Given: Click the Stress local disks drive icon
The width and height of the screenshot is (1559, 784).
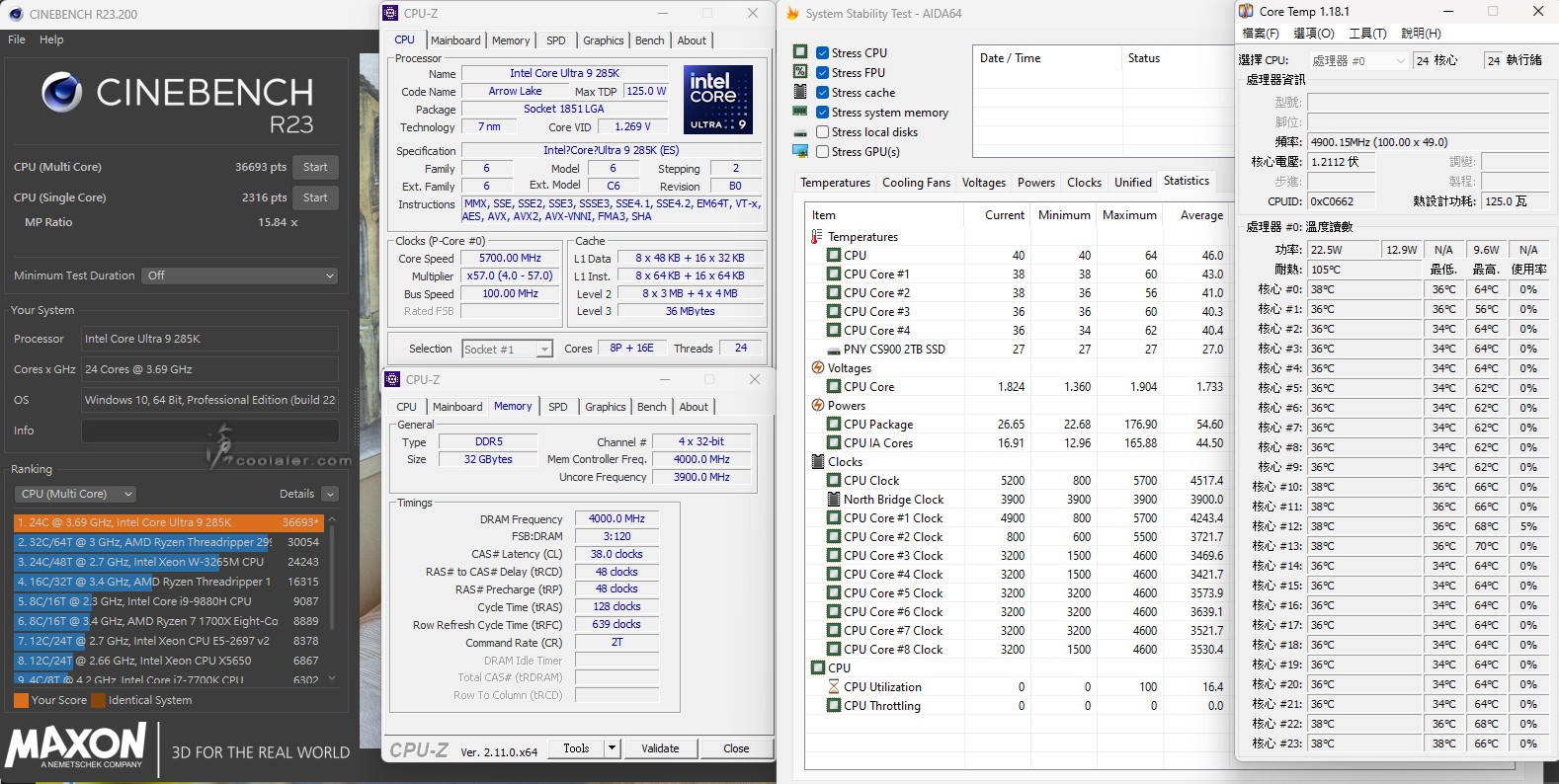Looking at the screenshot, I should (x=800, y=131).
